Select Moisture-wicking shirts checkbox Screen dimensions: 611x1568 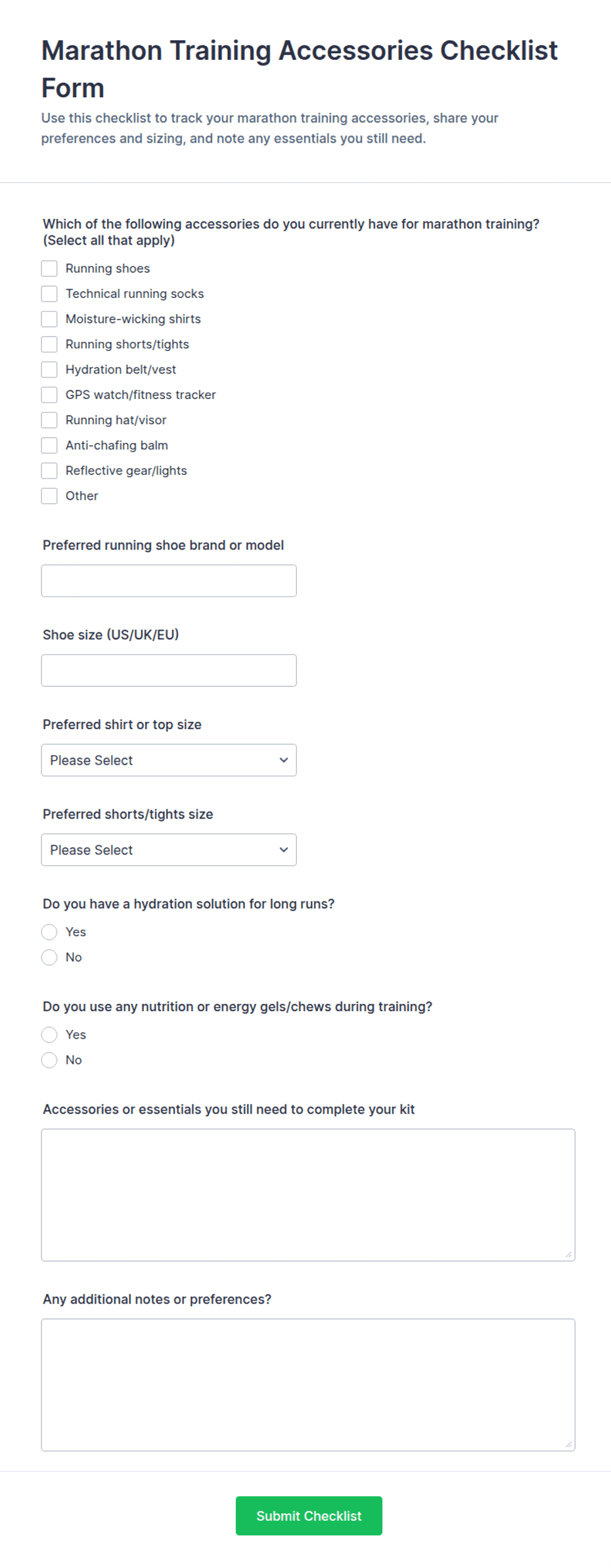coord(49,319)
